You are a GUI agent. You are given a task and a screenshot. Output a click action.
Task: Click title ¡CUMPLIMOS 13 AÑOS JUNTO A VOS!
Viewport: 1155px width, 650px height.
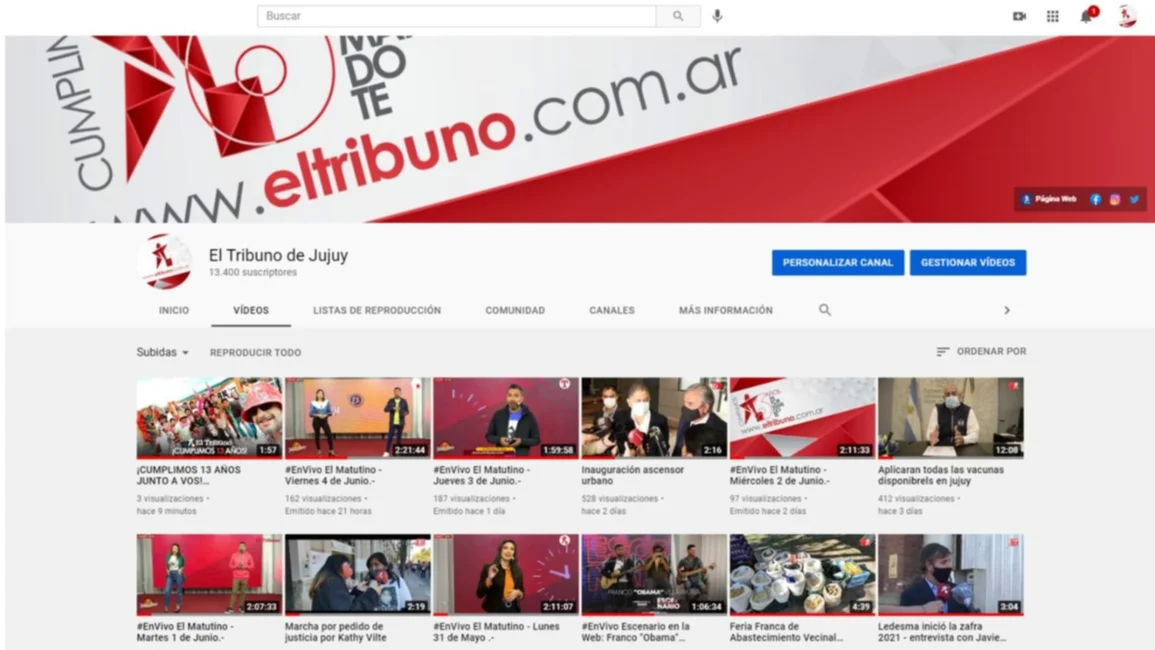[x=189, y=475]
